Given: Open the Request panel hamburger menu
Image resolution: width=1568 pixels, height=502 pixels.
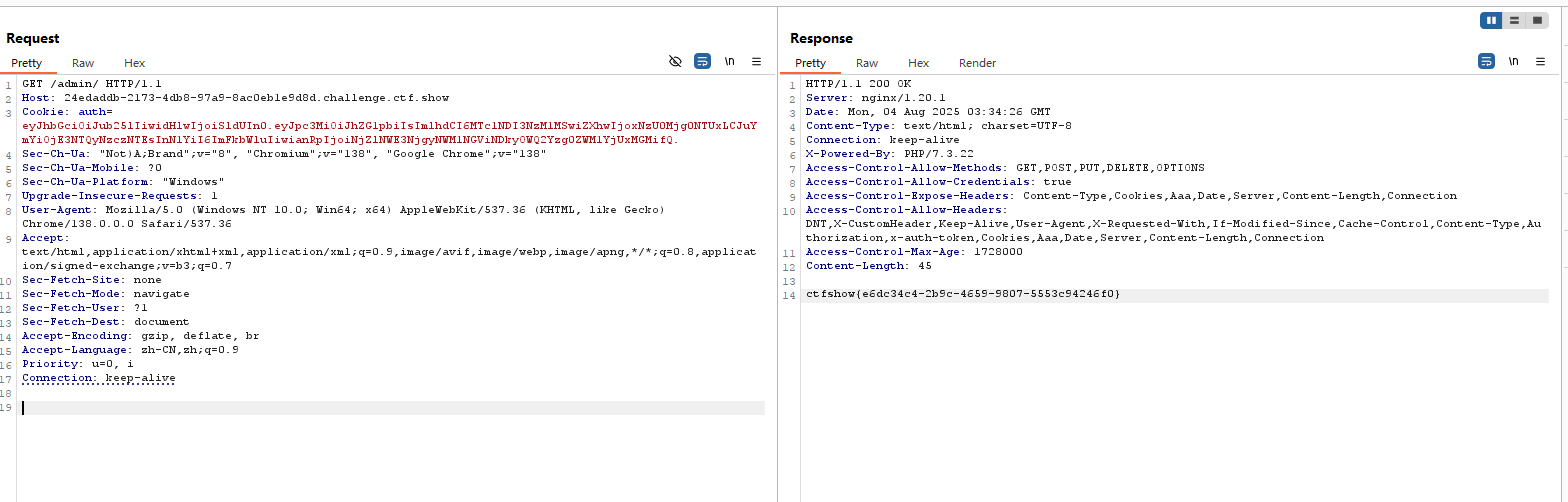Looking at the screenshot, I should [757, 61].
